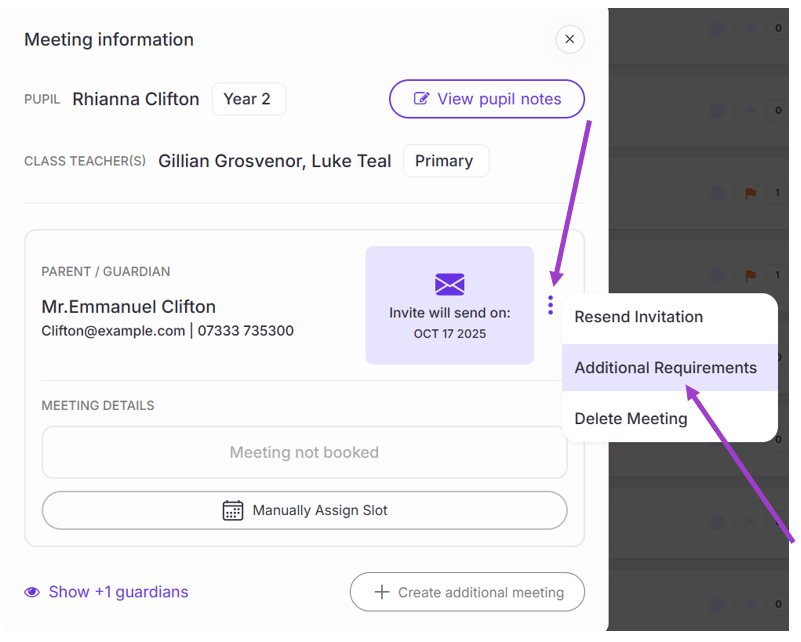The image size is (801, 642).
Task: Click the pencil edit icon for pupil notes
Action: click(422, 99)
